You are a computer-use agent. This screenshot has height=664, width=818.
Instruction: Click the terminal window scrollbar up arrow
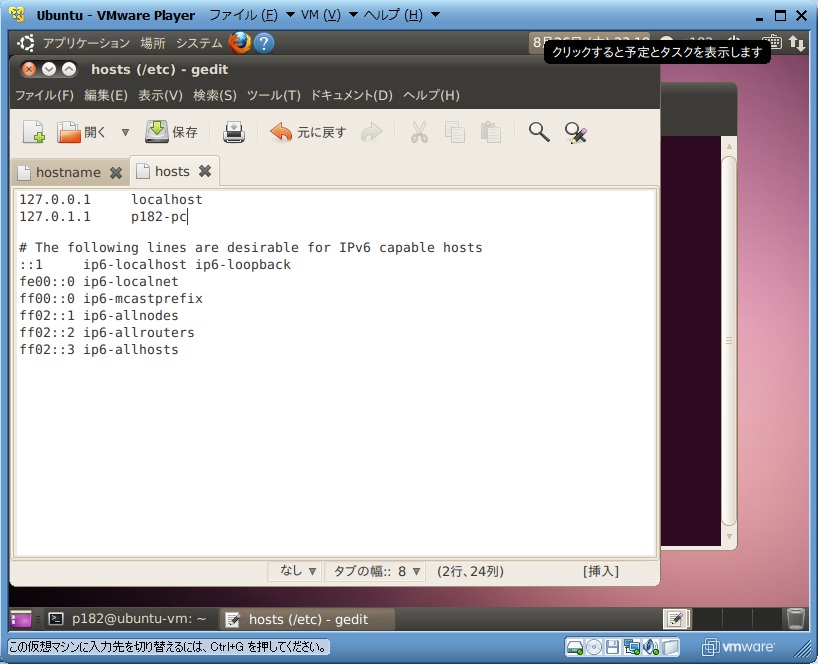(729, 147)
